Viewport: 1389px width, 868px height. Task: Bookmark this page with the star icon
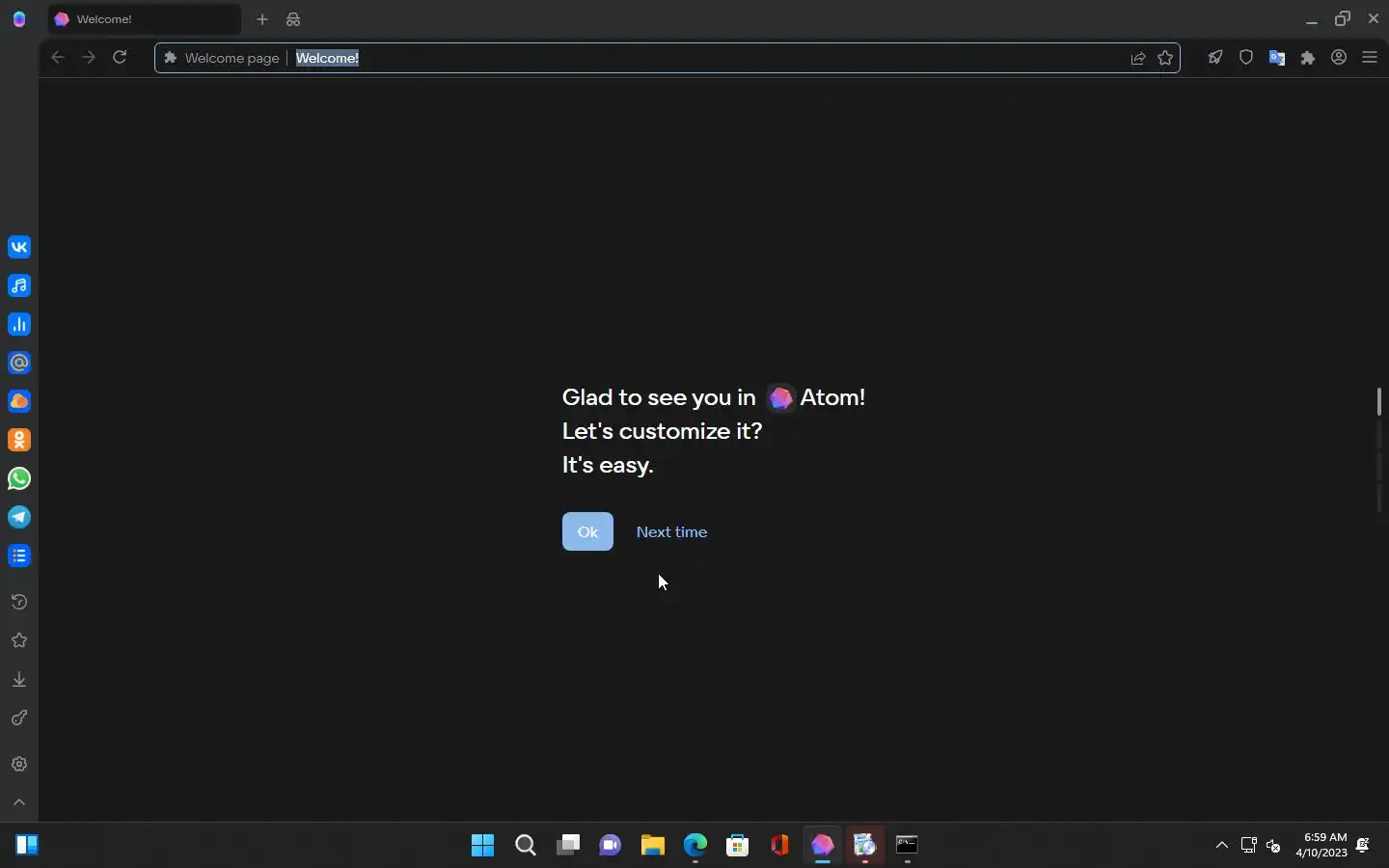click(1167, 58)
